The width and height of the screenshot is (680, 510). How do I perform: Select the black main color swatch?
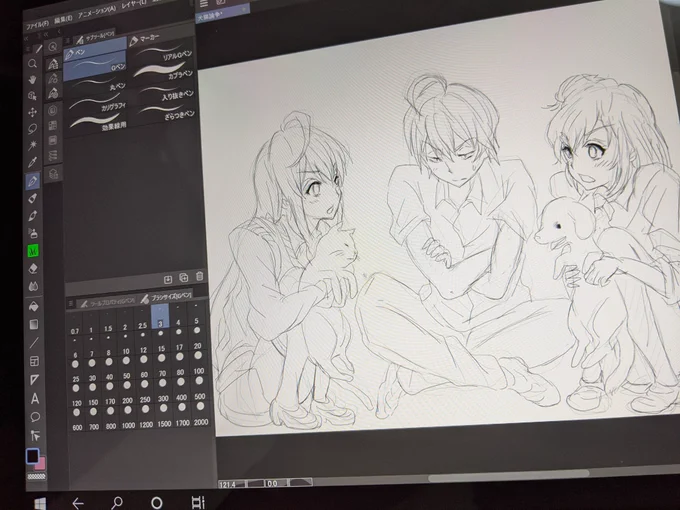pos(33,457)
